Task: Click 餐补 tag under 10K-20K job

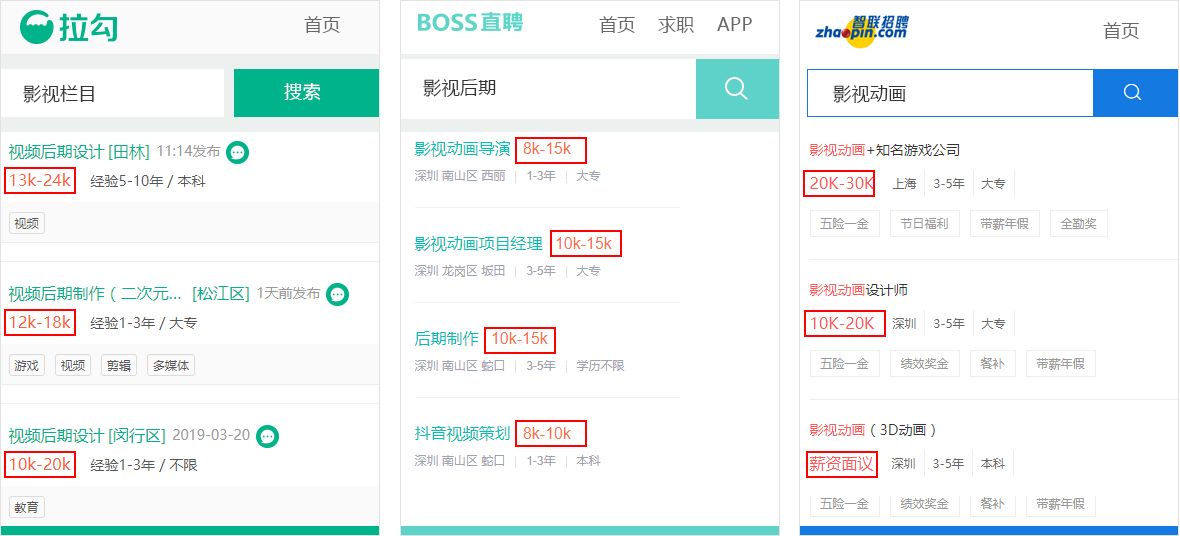Action: pyautogui.click(x=992, y=364)
